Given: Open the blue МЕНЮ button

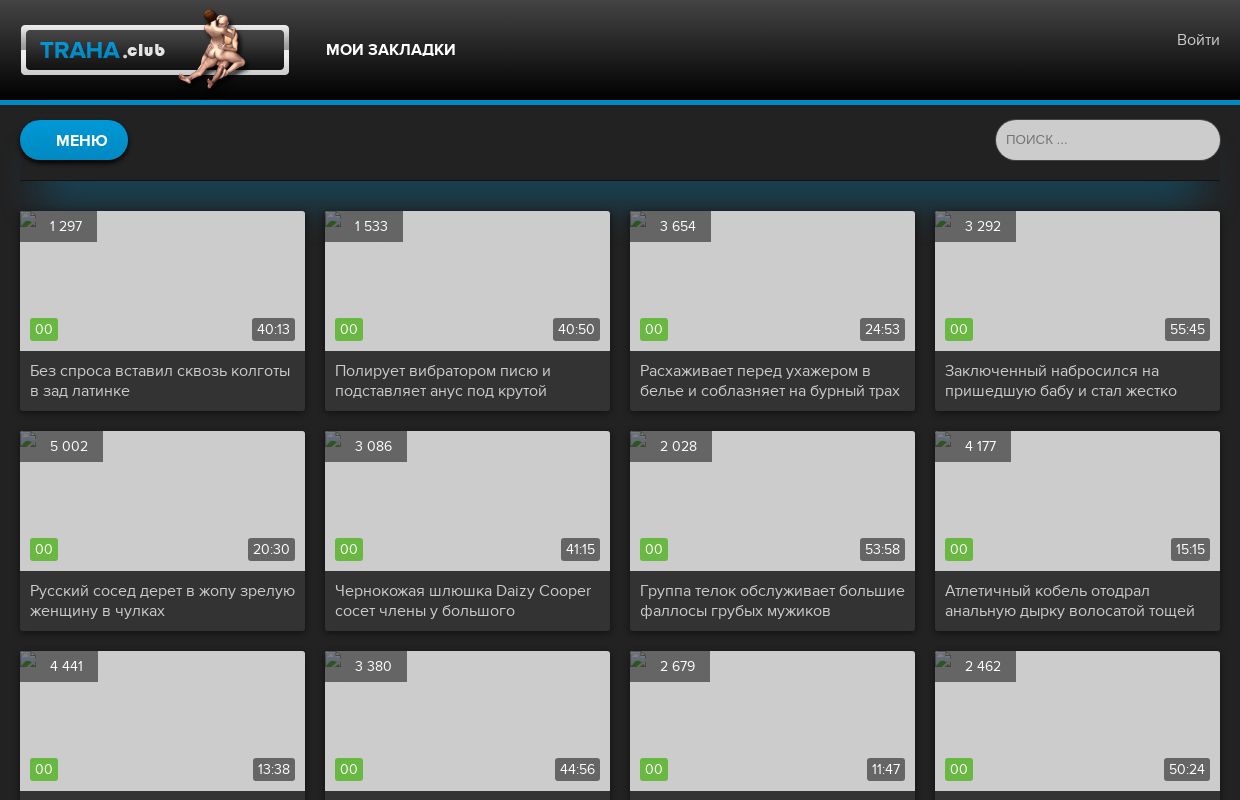Looking at the screenshot, I should tap(74, 140).
